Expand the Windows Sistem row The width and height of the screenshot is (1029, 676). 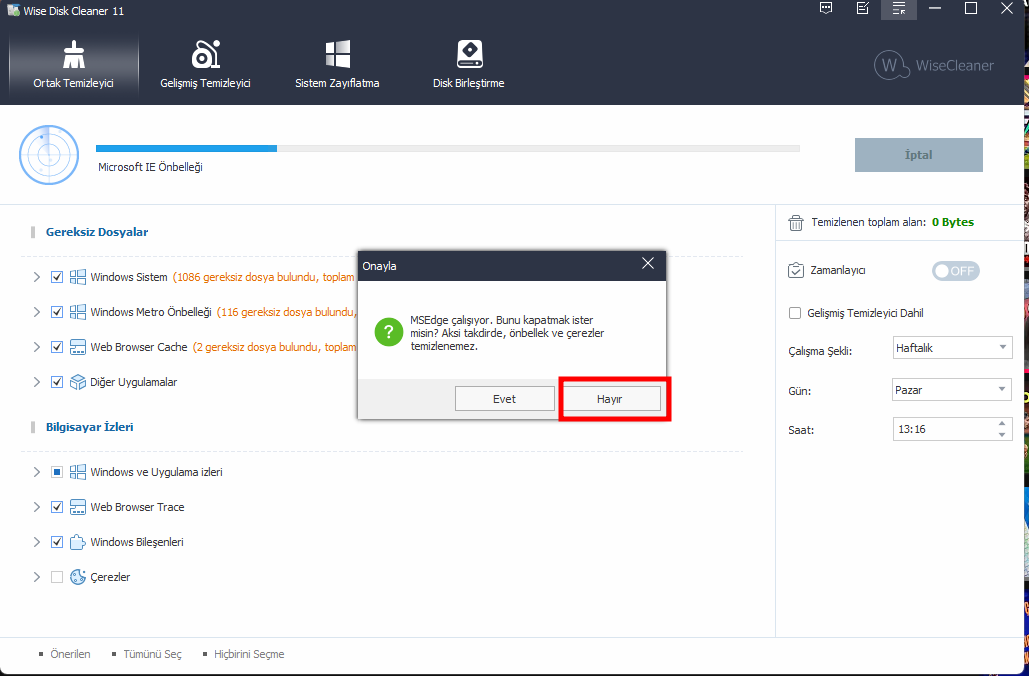[37, 277]
